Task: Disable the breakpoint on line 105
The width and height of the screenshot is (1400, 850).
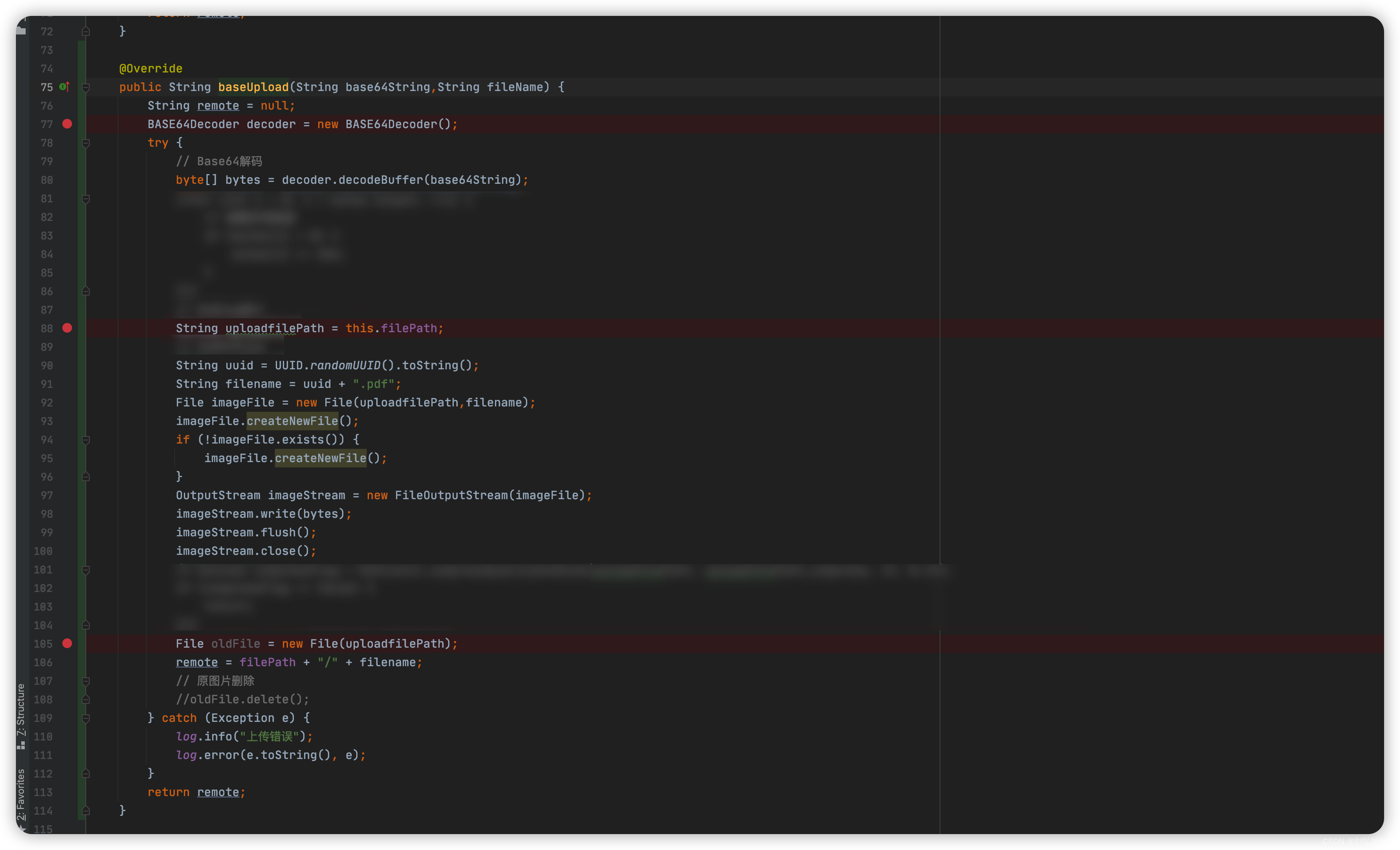Action: pos(67,643)
